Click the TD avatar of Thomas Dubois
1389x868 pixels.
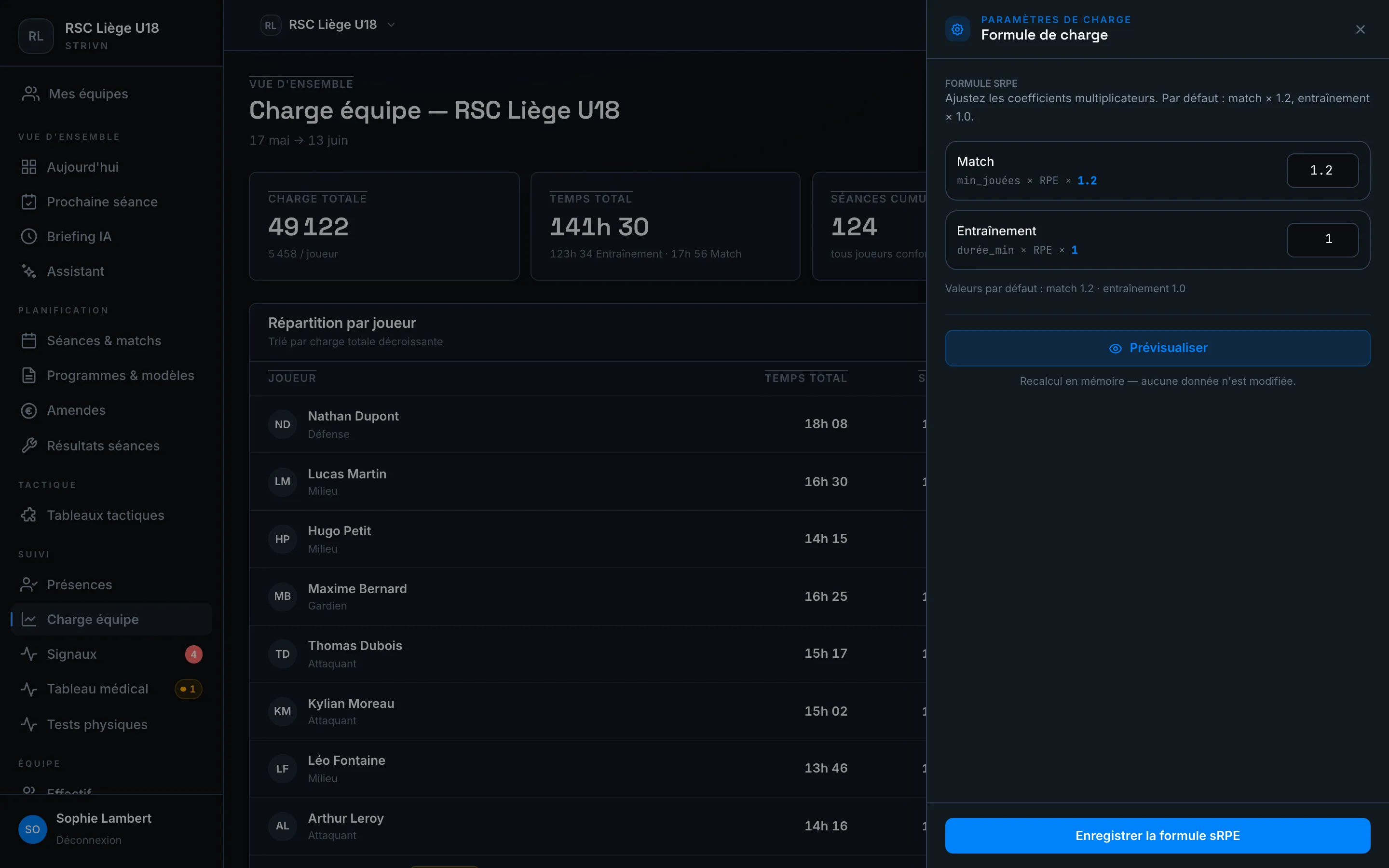(x=283, y=654)
